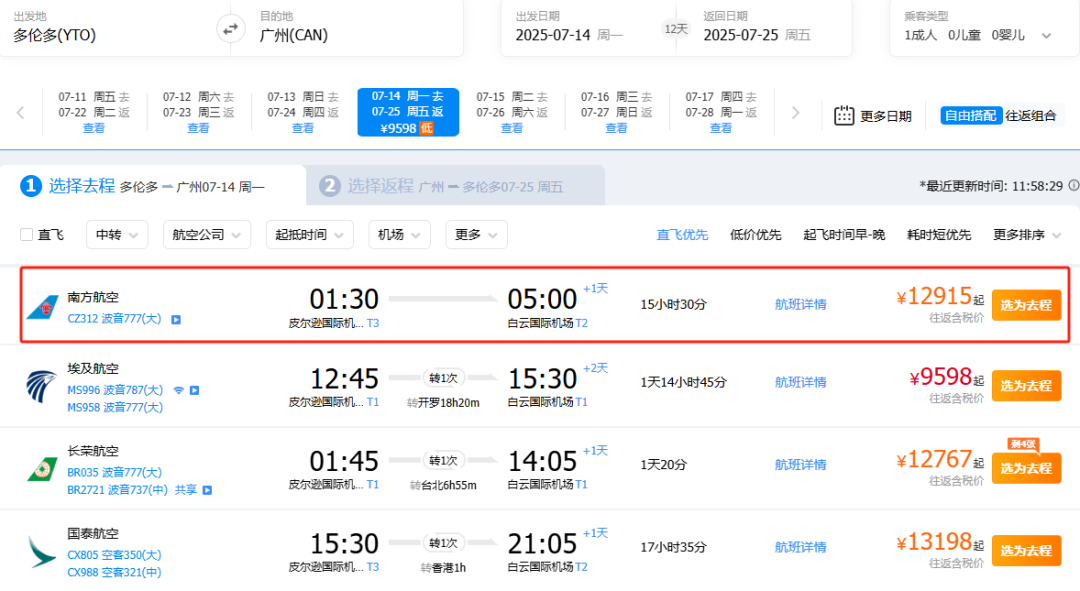Open 航班详情 for China Southern flight
The height and width of the screenshot is (591, 1080).
(800, 304)
